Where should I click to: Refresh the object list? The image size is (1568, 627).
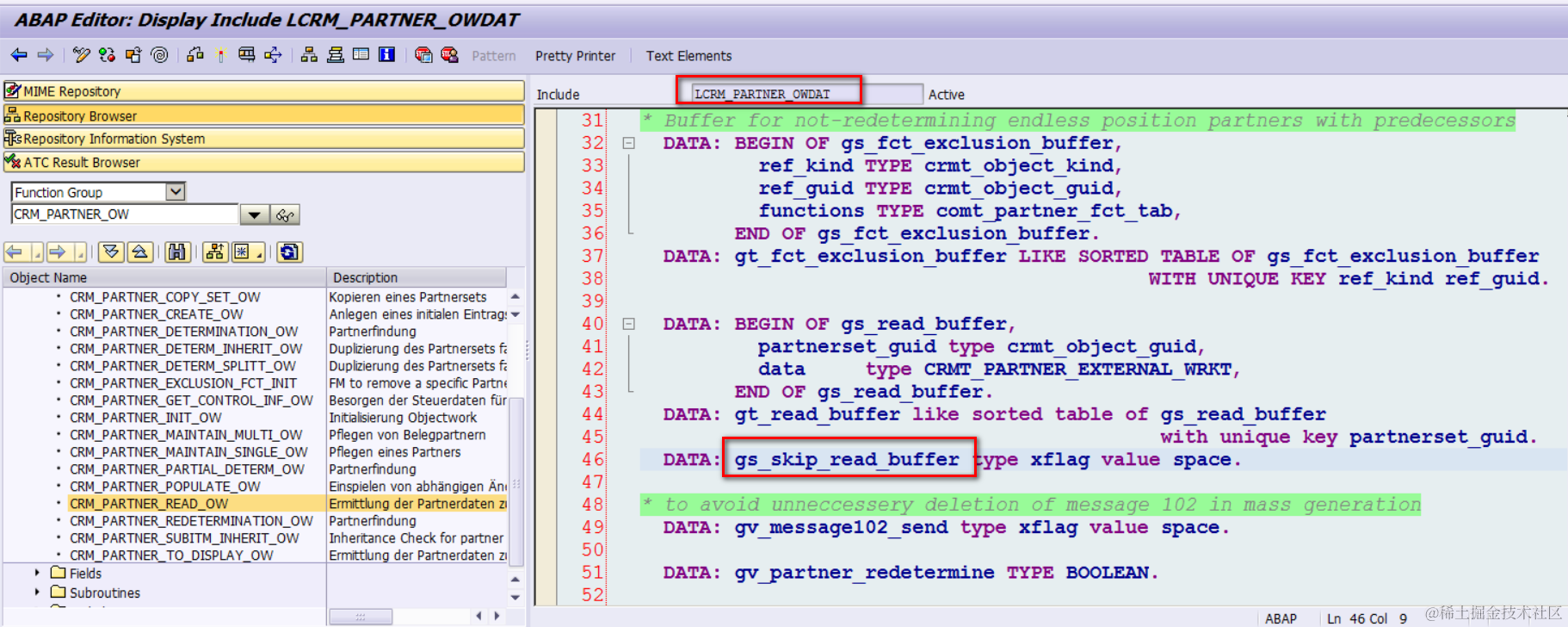point(290,251)
